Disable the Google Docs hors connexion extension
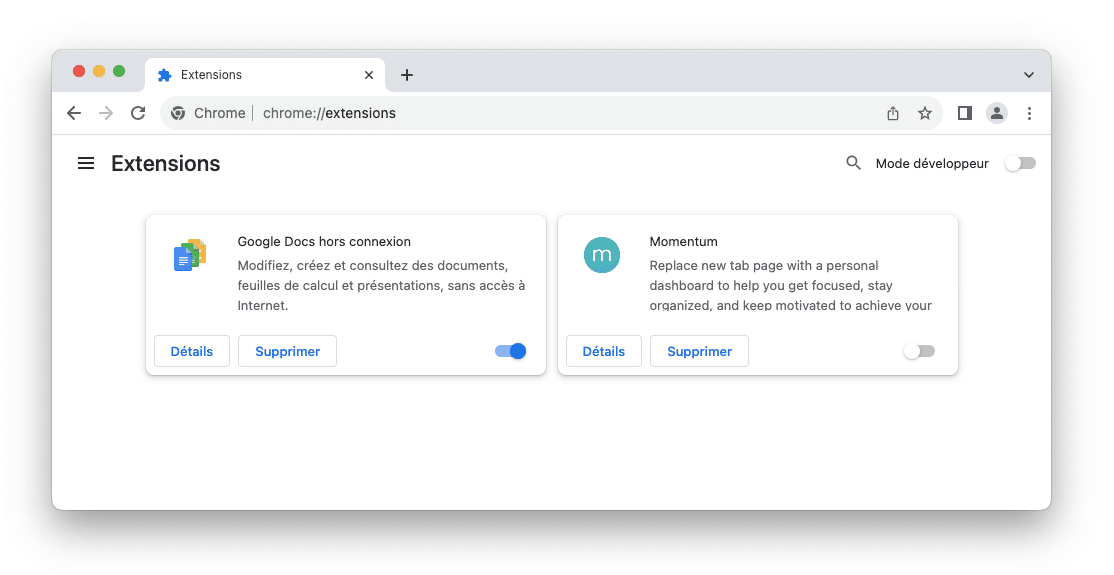This screenshot has height=575, width=1114. 510,351
